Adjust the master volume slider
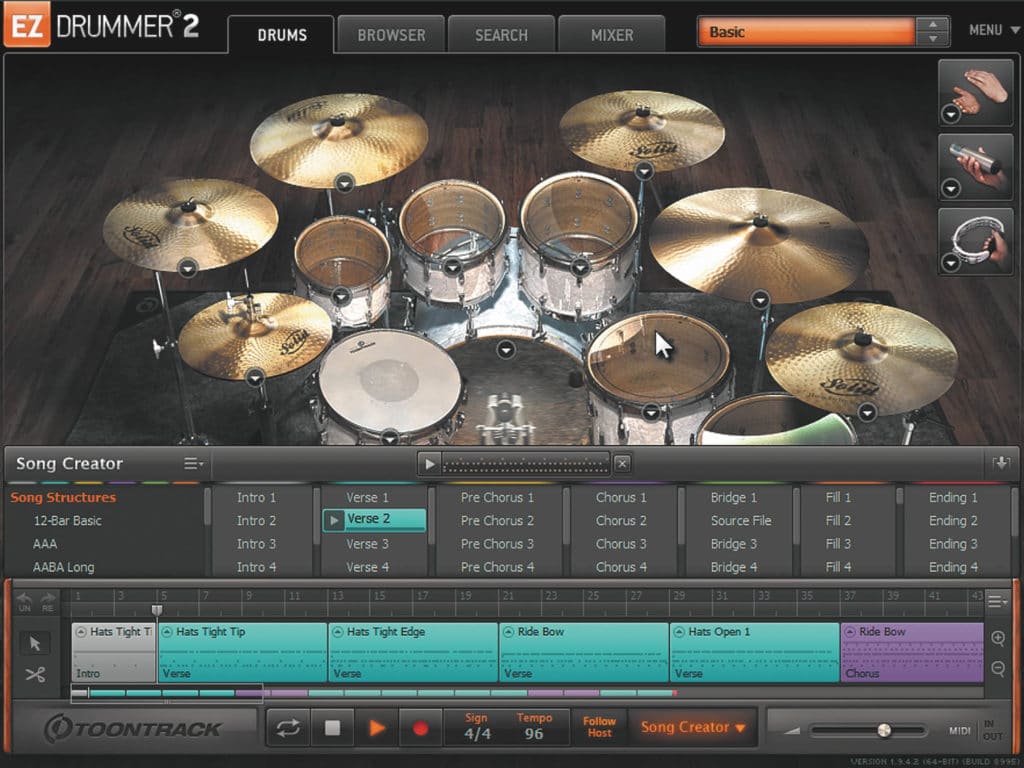This screenshot has width=1024, height=768. [x=868, y=730]
